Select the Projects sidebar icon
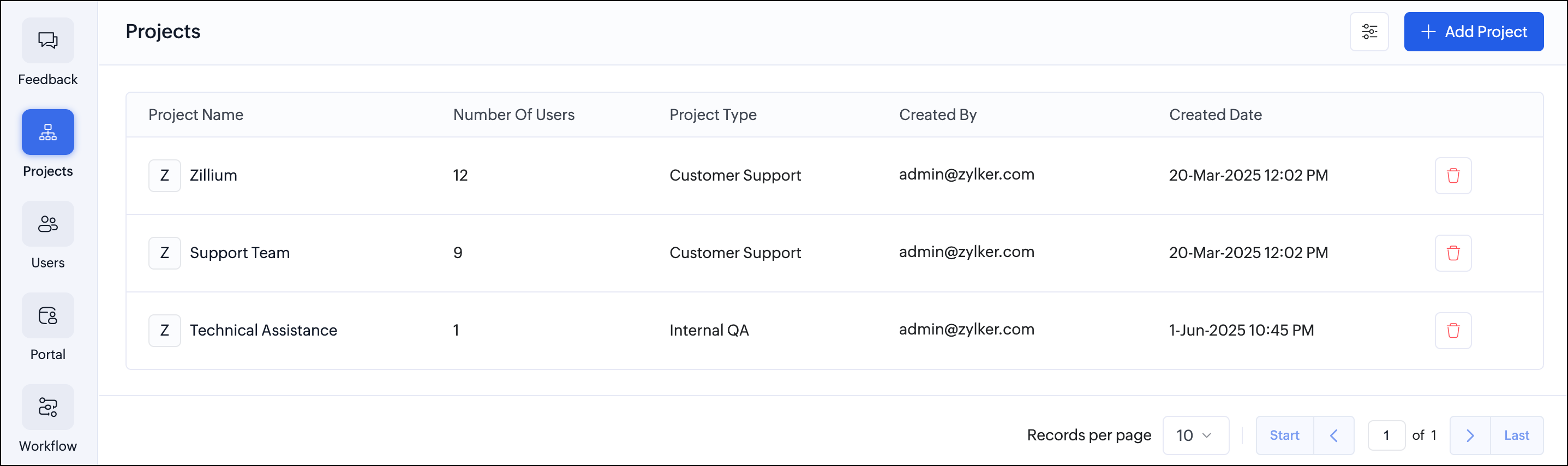This screenshot has width=1568, height=466. coord(47,132)
